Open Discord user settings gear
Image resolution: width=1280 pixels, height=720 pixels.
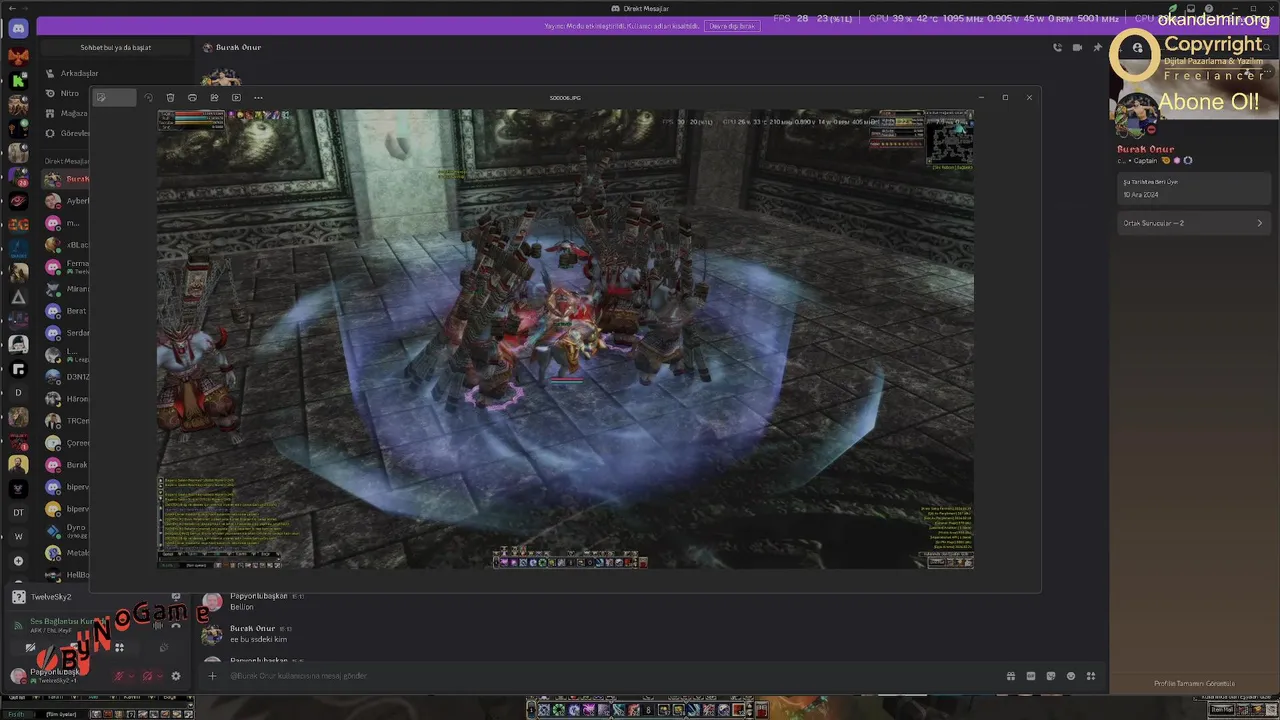176,676
